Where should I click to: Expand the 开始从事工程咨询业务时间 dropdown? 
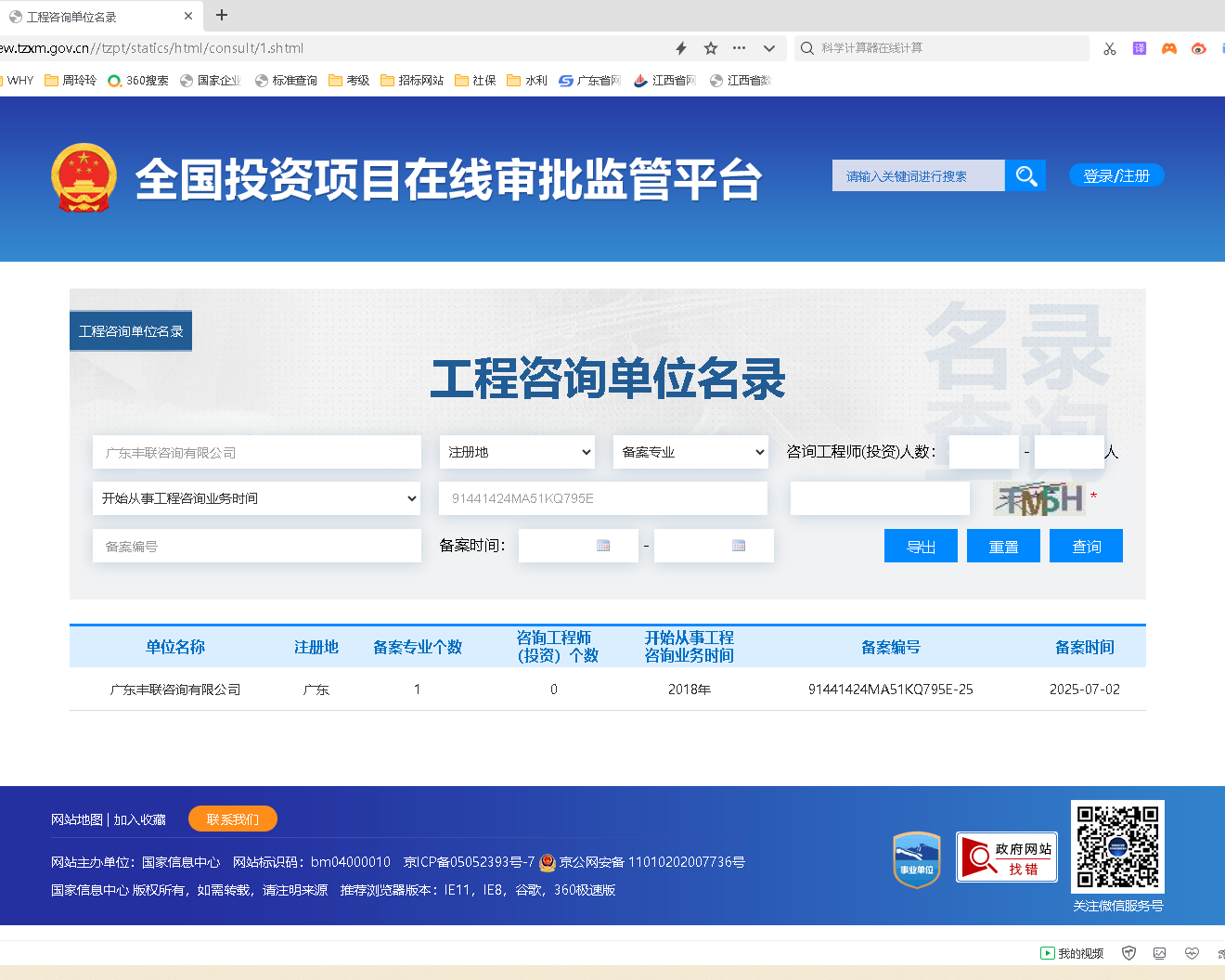click(x=256, y=498)
